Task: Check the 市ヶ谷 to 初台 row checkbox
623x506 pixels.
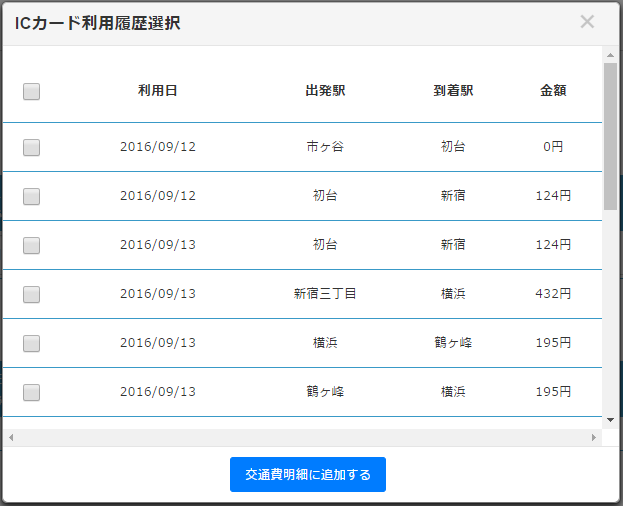Action: (x=31, y=147)
